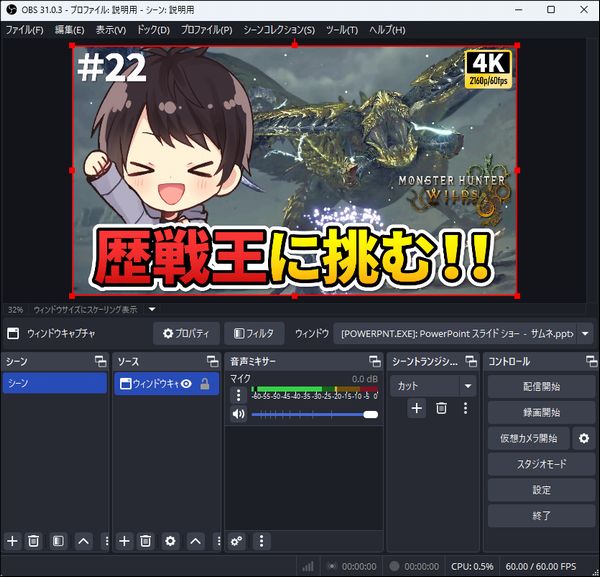The width and height of the screenshot is (600, 577).
Task: Click the streaming time status indicator
Action: pyautogui.click(x=352, y=566)
